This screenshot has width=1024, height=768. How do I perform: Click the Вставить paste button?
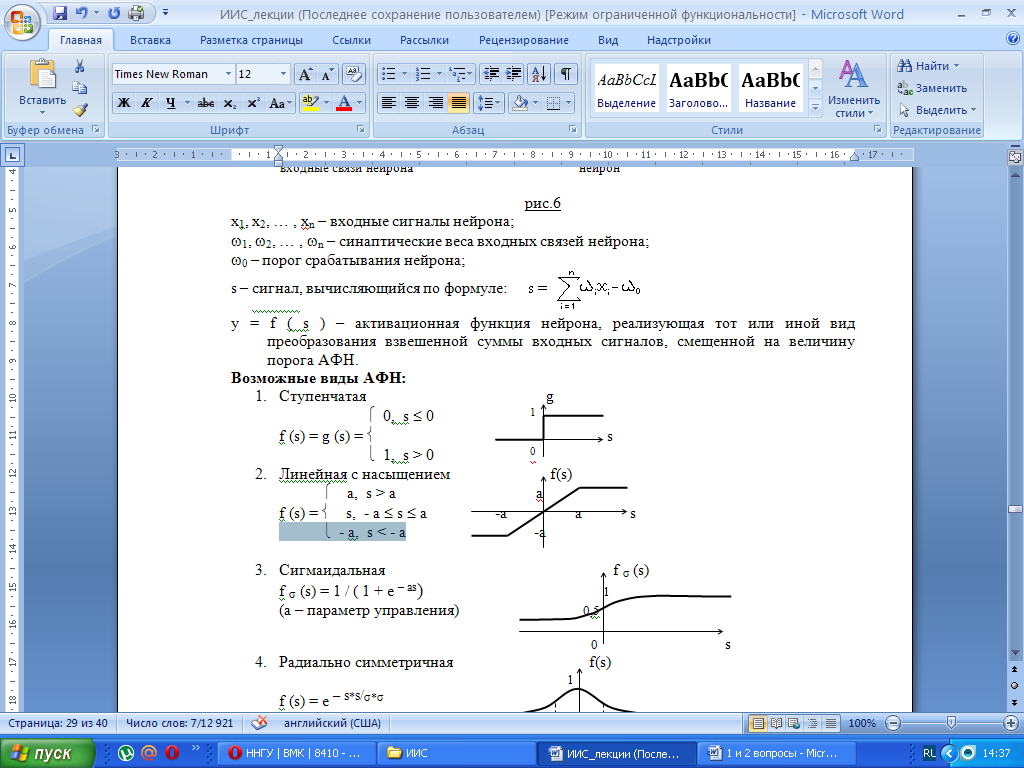point(42,87)
